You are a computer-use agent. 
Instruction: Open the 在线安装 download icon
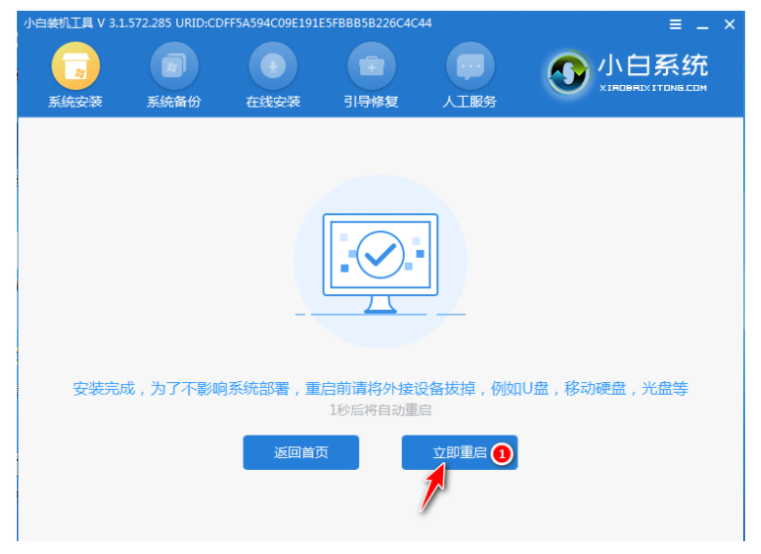point(273,66)
